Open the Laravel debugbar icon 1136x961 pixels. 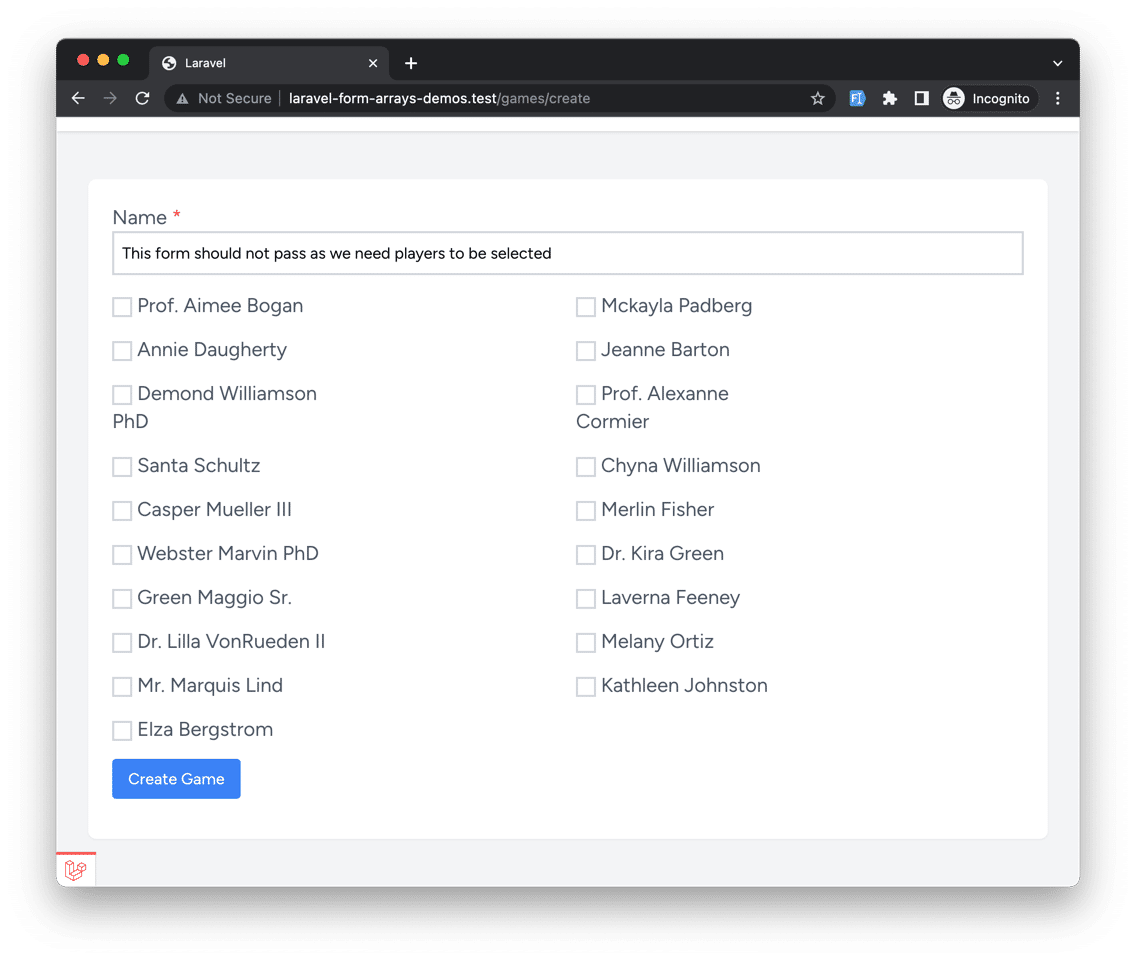click(x=75, y=870)
